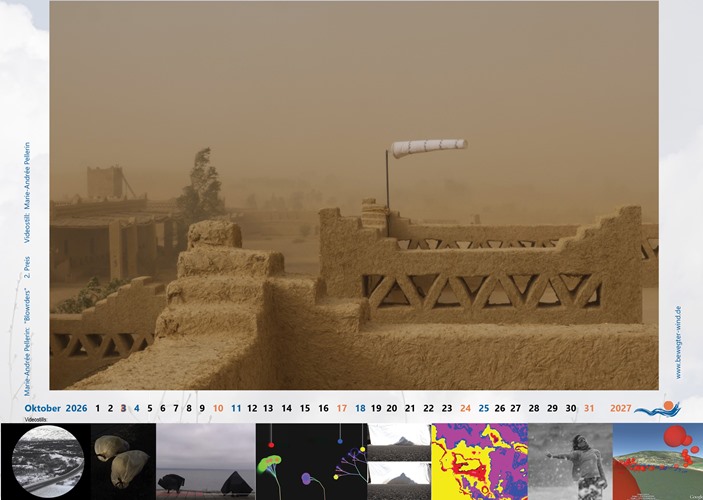Click the 2027 year label
The height and width of the screenshot is (500, 703).
(x=620, y=408)
